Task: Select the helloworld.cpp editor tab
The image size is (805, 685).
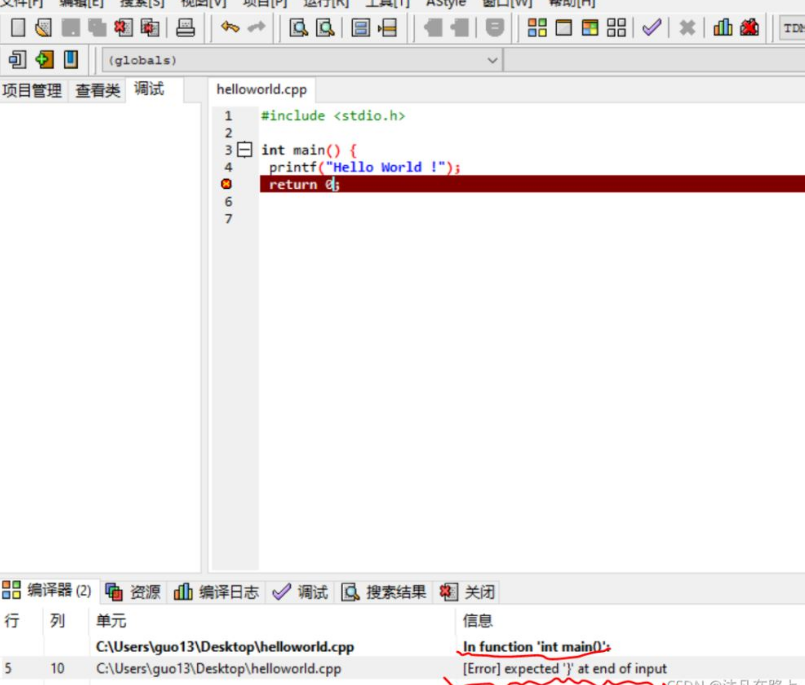Action: coord(262,89)
